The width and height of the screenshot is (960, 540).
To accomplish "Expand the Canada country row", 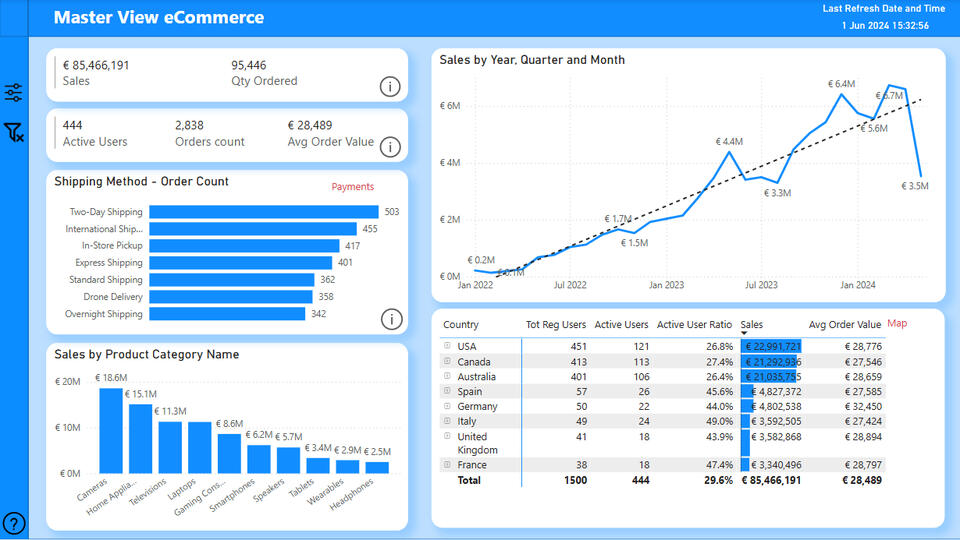I will (447, 361).
